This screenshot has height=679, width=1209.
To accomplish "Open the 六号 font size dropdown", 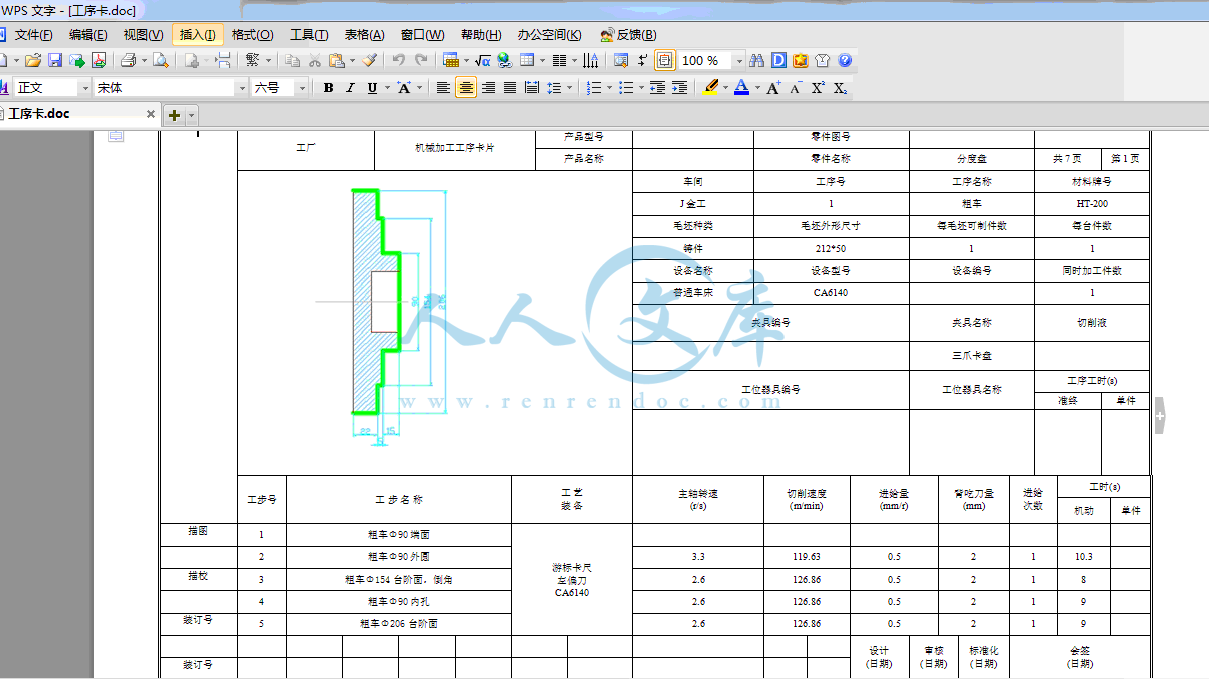I will 302,88.
